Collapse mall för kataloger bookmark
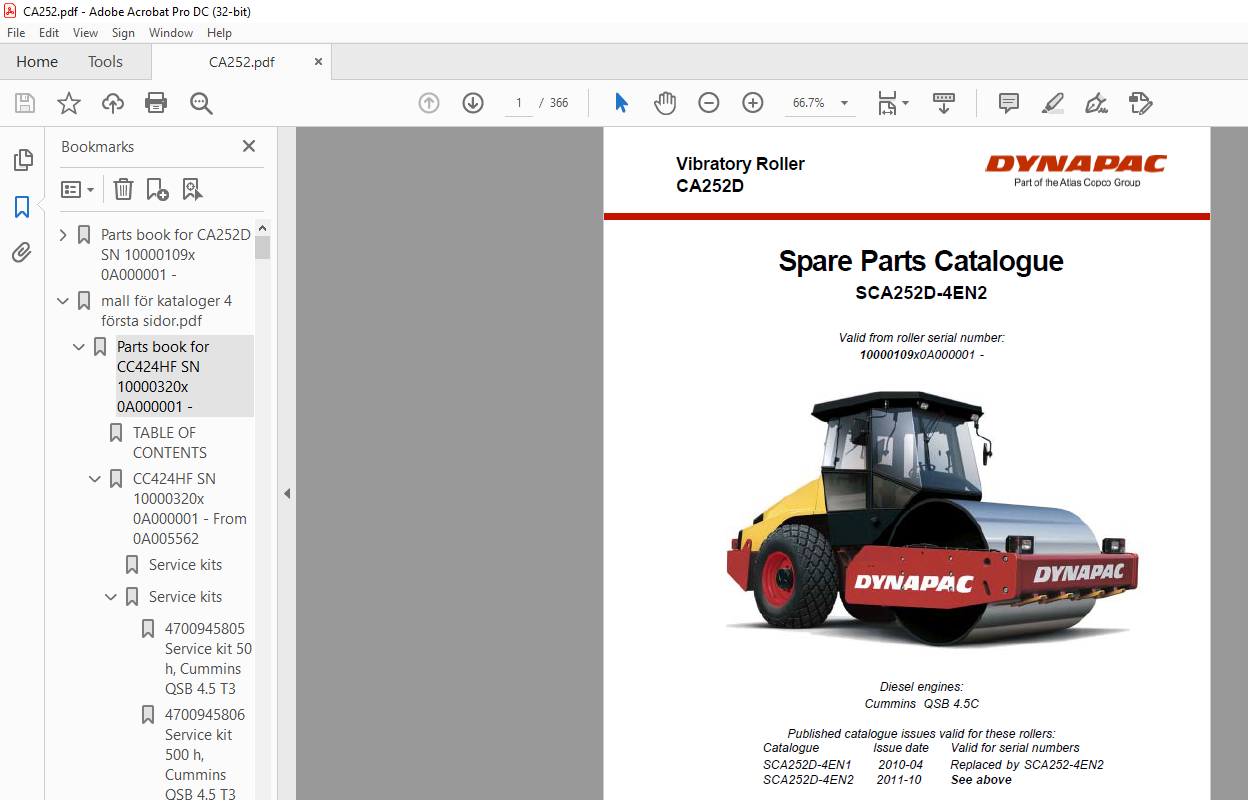Viewport: 1248px width, 800px height. [64, 301]
